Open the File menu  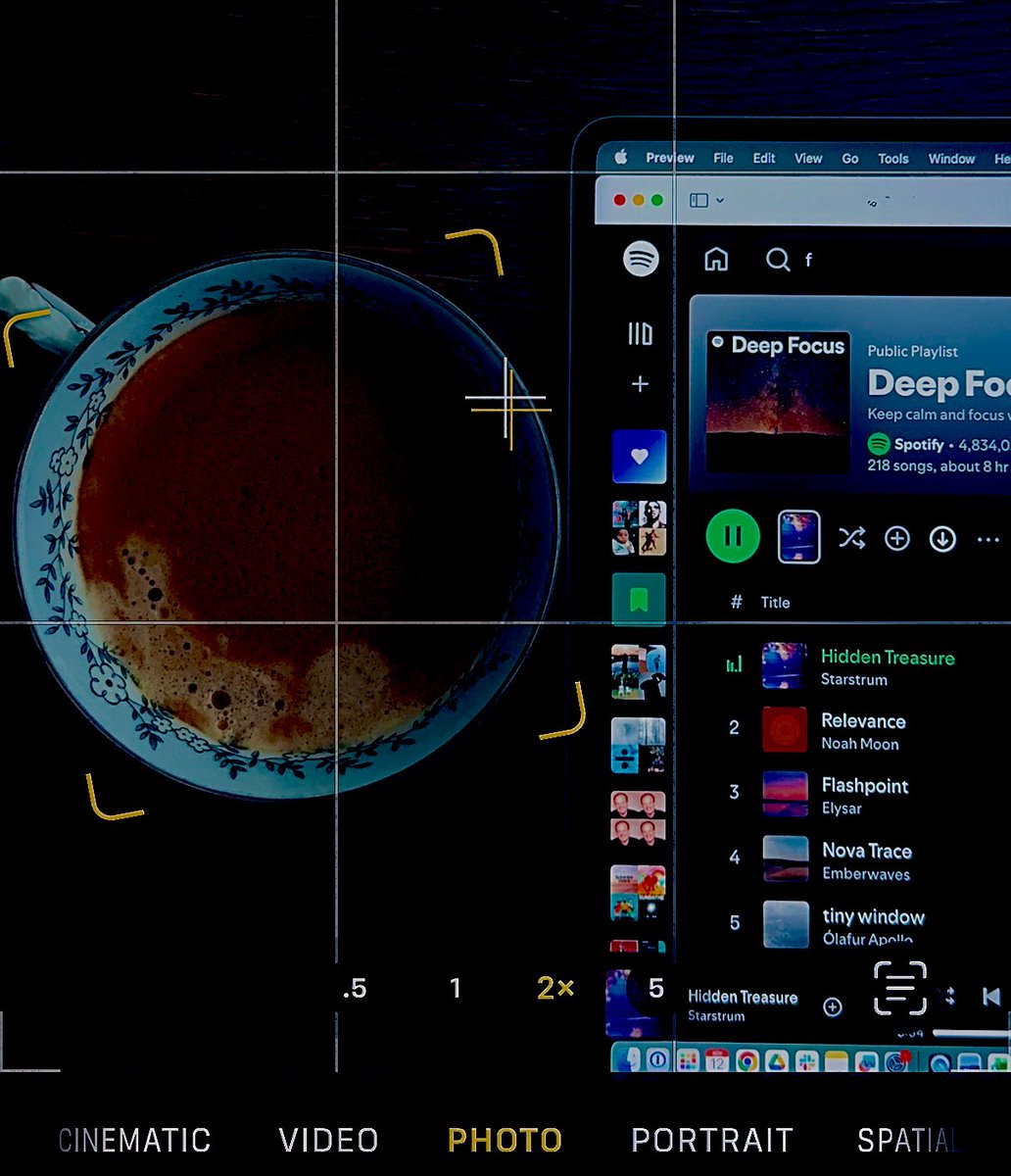(x=723, y=158)
